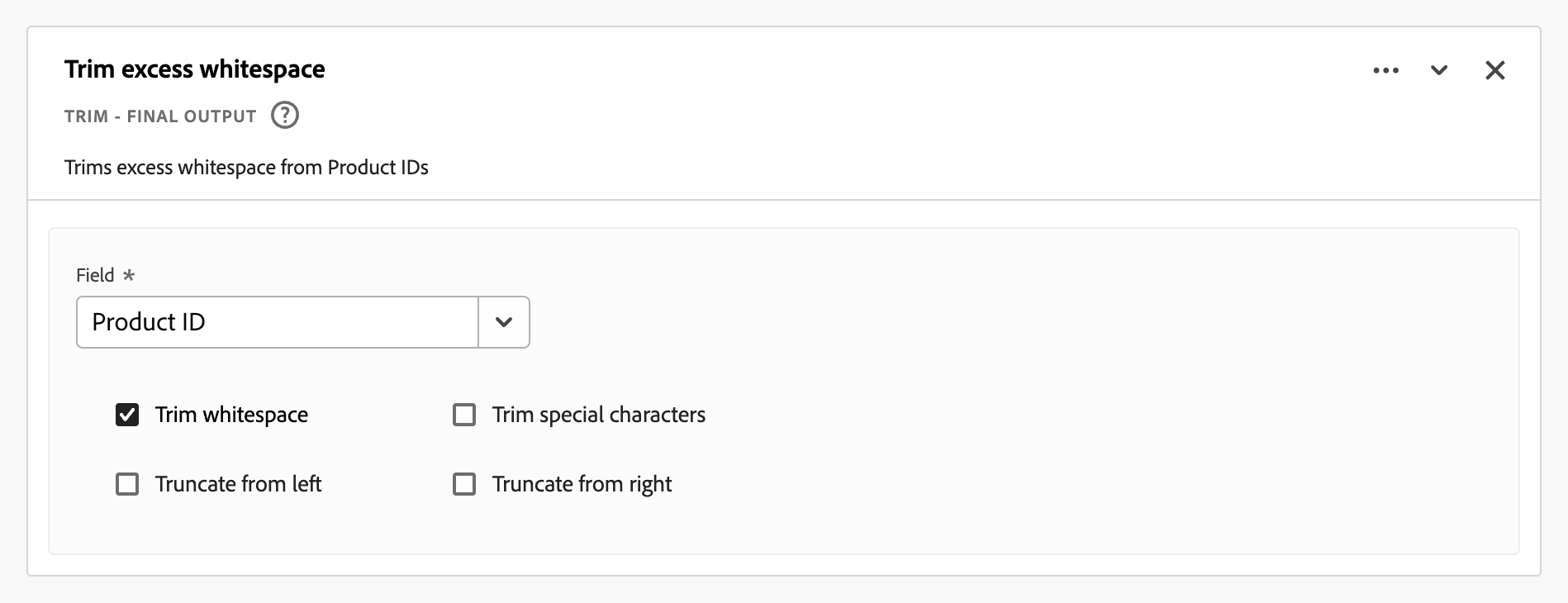Click the Truncate from left label
1568x603 pixels.
[x=238, y=484]
